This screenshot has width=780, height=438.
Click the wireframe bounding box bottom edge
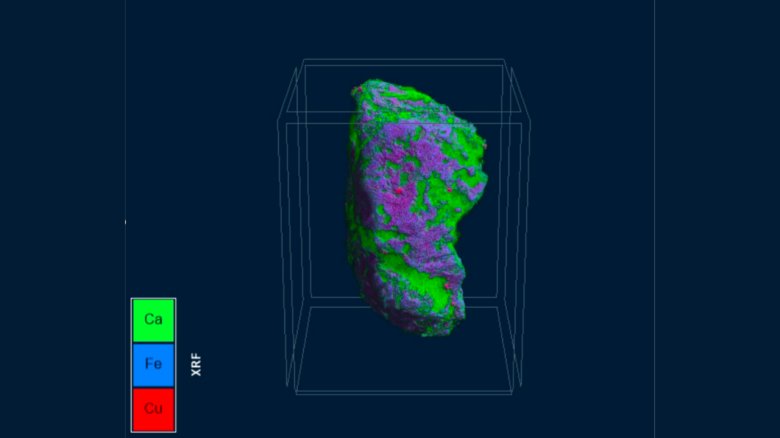[x=404, y=393]
